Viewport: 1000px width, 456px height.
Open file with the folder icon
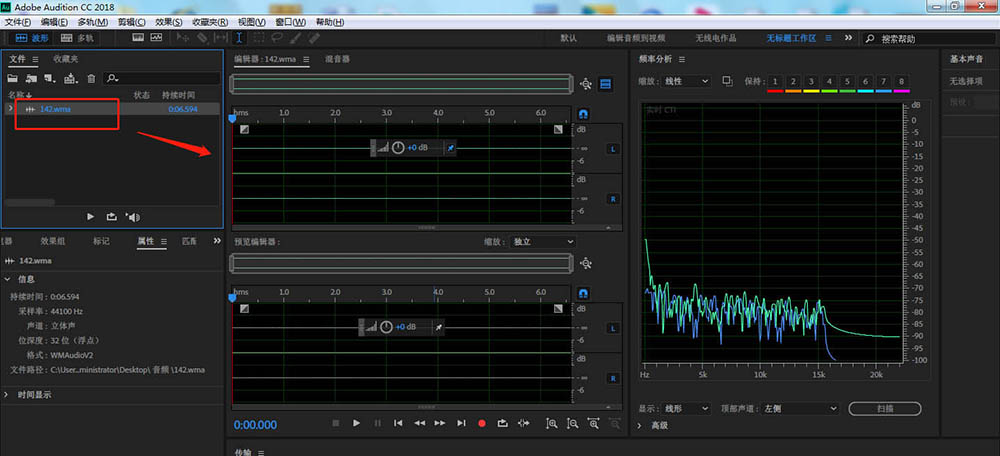pyautogui.click(x=12, y=78)
